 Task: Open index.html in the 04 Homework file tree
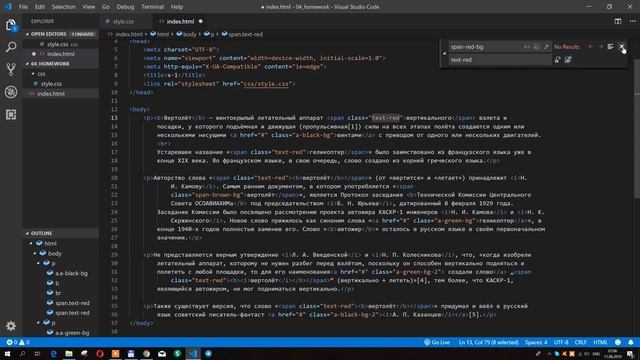(x=51, y=93)
